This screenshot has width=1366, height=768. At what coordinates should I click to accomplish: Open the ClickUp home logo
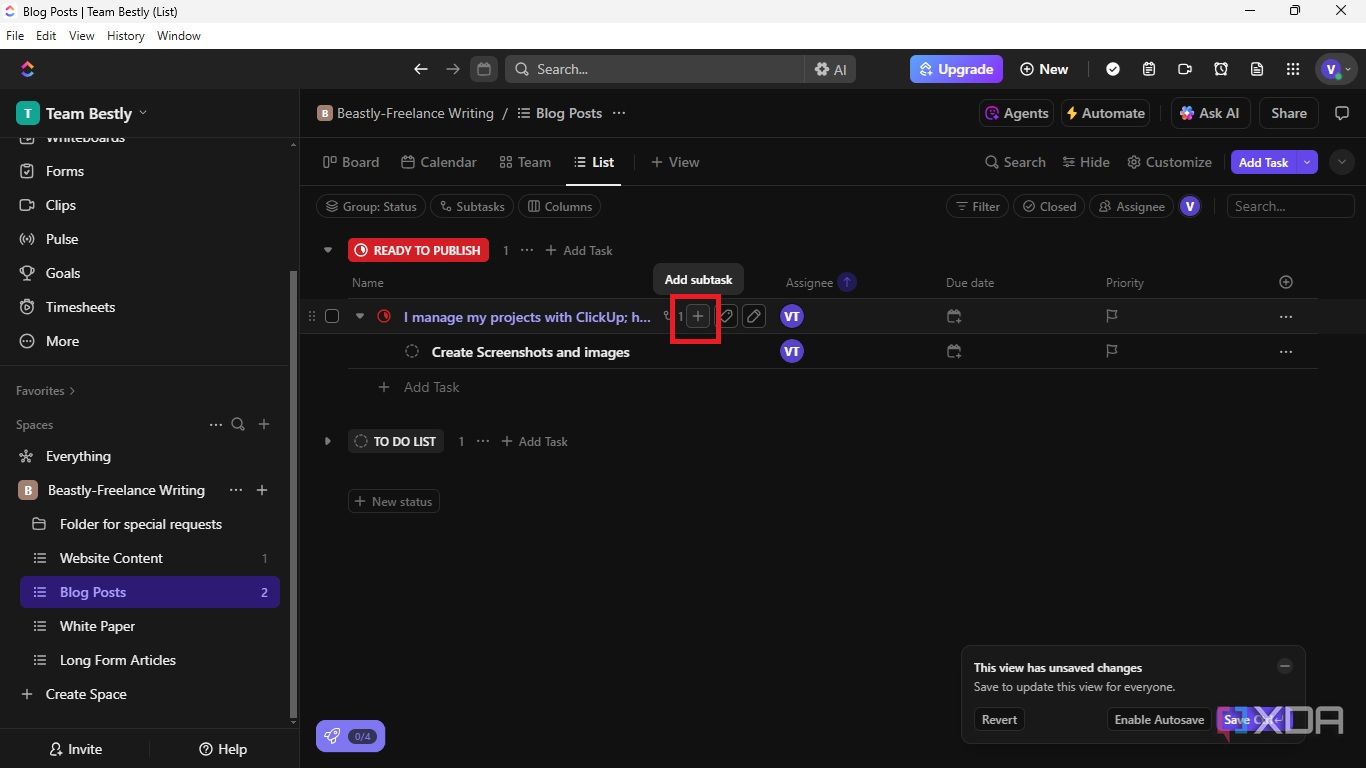pyautogui.click(x=27, y=69)
